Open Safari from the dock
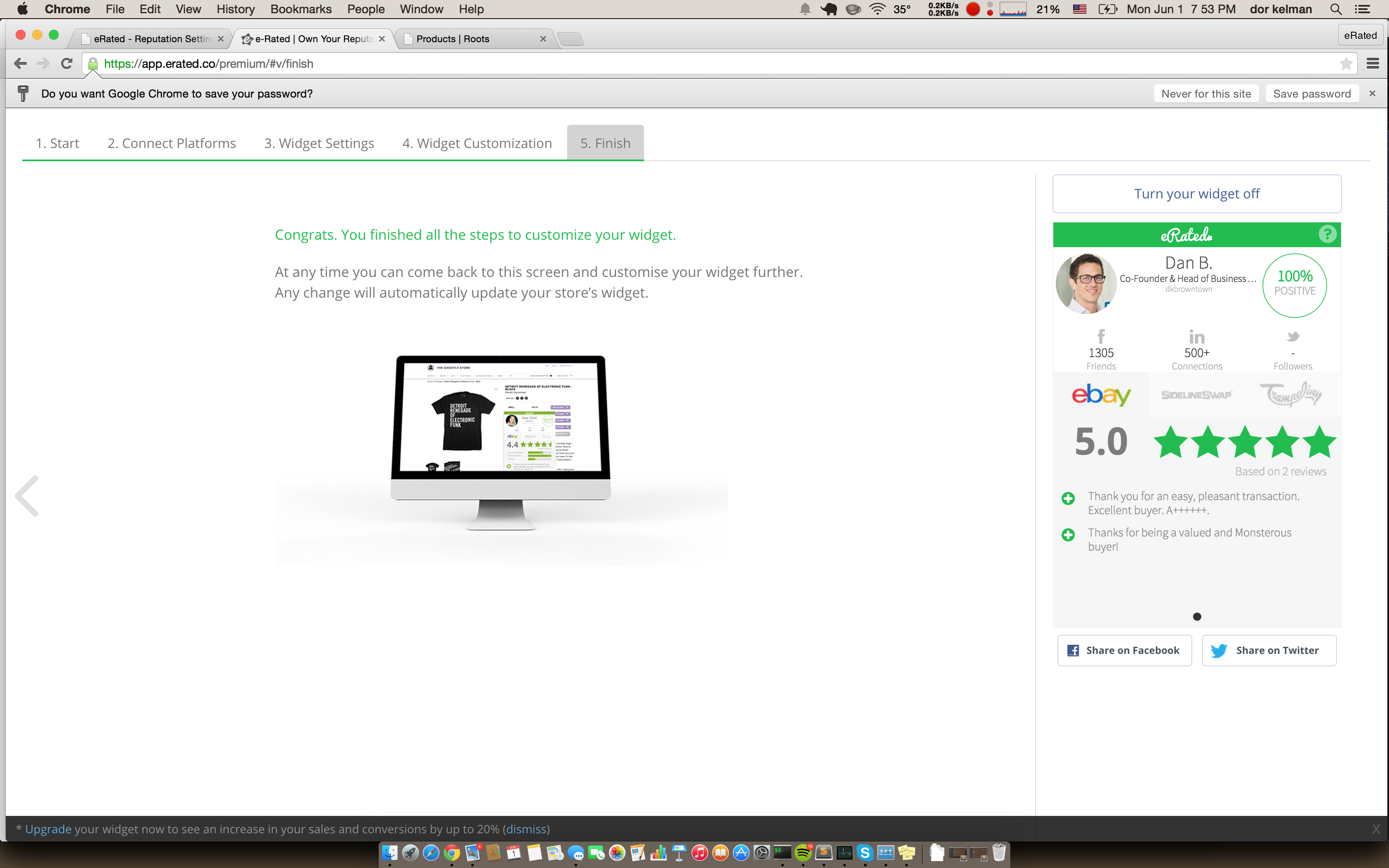Image resolution: width=1389 pixels, height=868 pixels. point(431,853)
